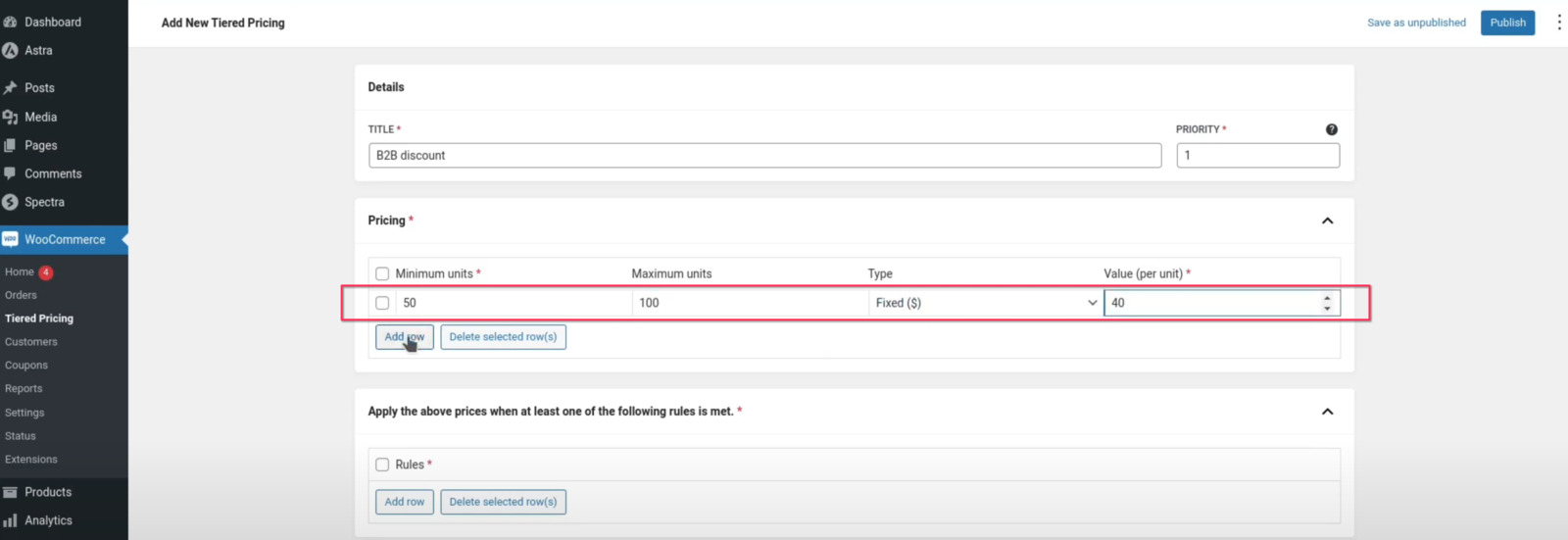Click the Posts label in sidebar
Viewport: 1568px width, 540px height.
pos(39,87)
